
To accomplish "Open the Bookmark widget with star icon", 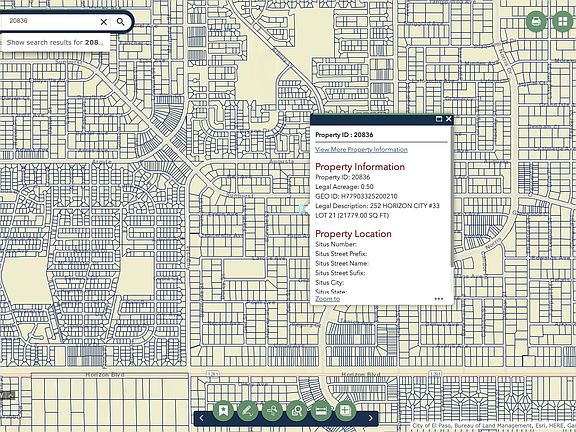I will [223, 410].
